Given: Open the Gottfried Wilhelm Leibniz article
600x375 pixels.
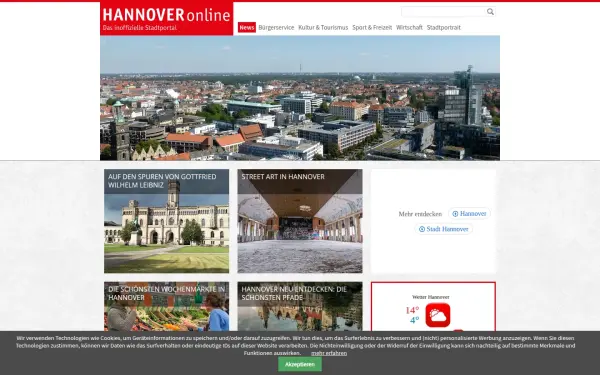Looking at the screenshot, I should 166,221.
